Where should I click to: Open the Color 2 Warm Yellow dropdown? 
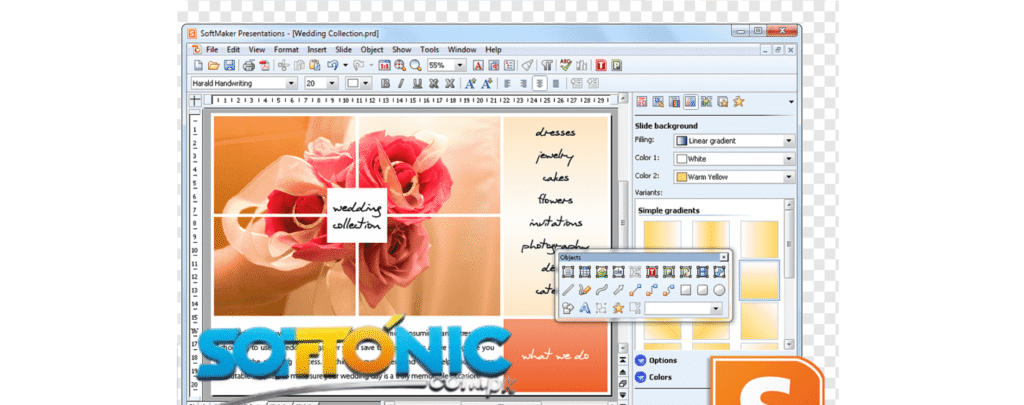click(789, 177)
